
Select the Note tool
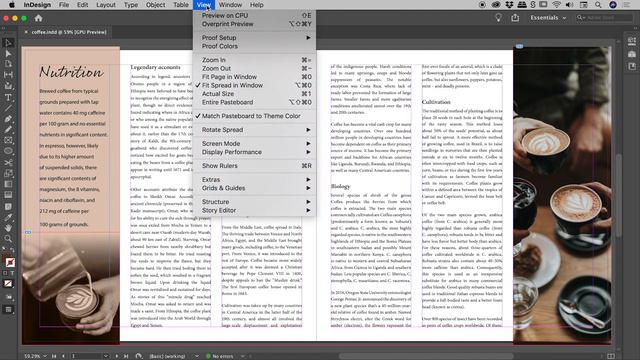(x=8, y=206)
